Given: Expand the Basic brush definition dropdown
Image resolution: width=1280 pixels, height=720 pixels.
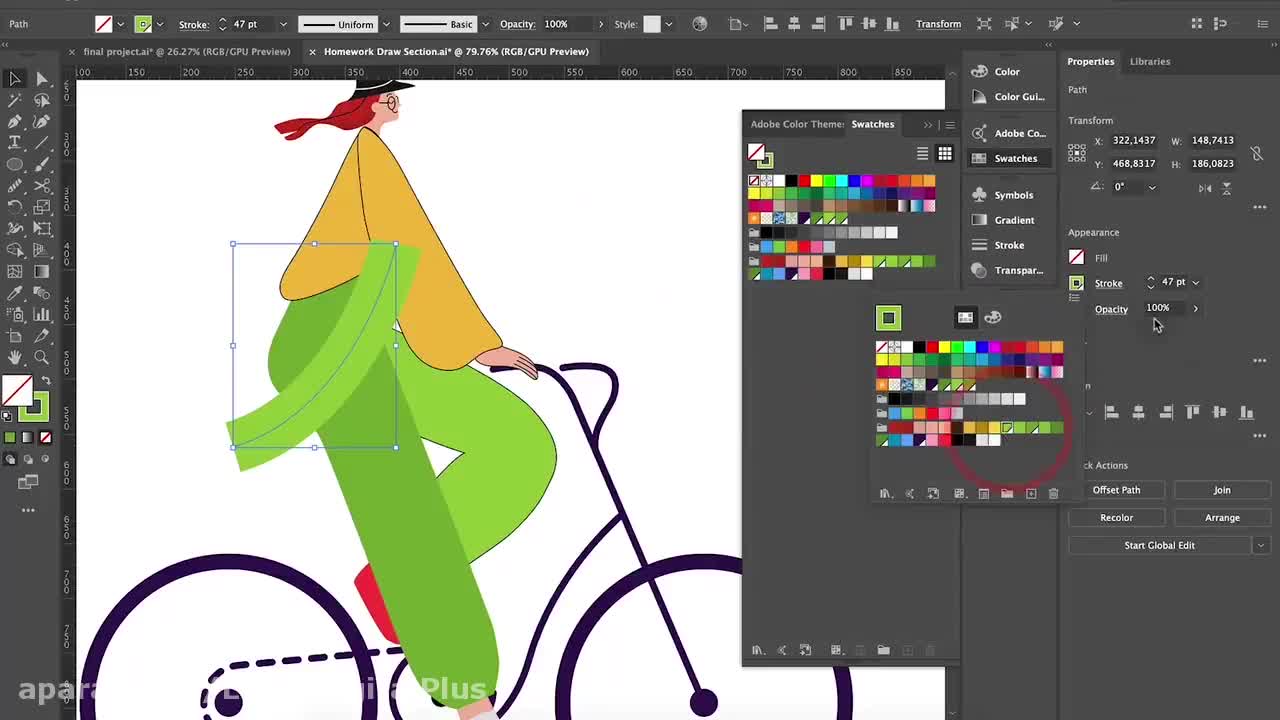Looking at the screenshot, I should point(485,24).
